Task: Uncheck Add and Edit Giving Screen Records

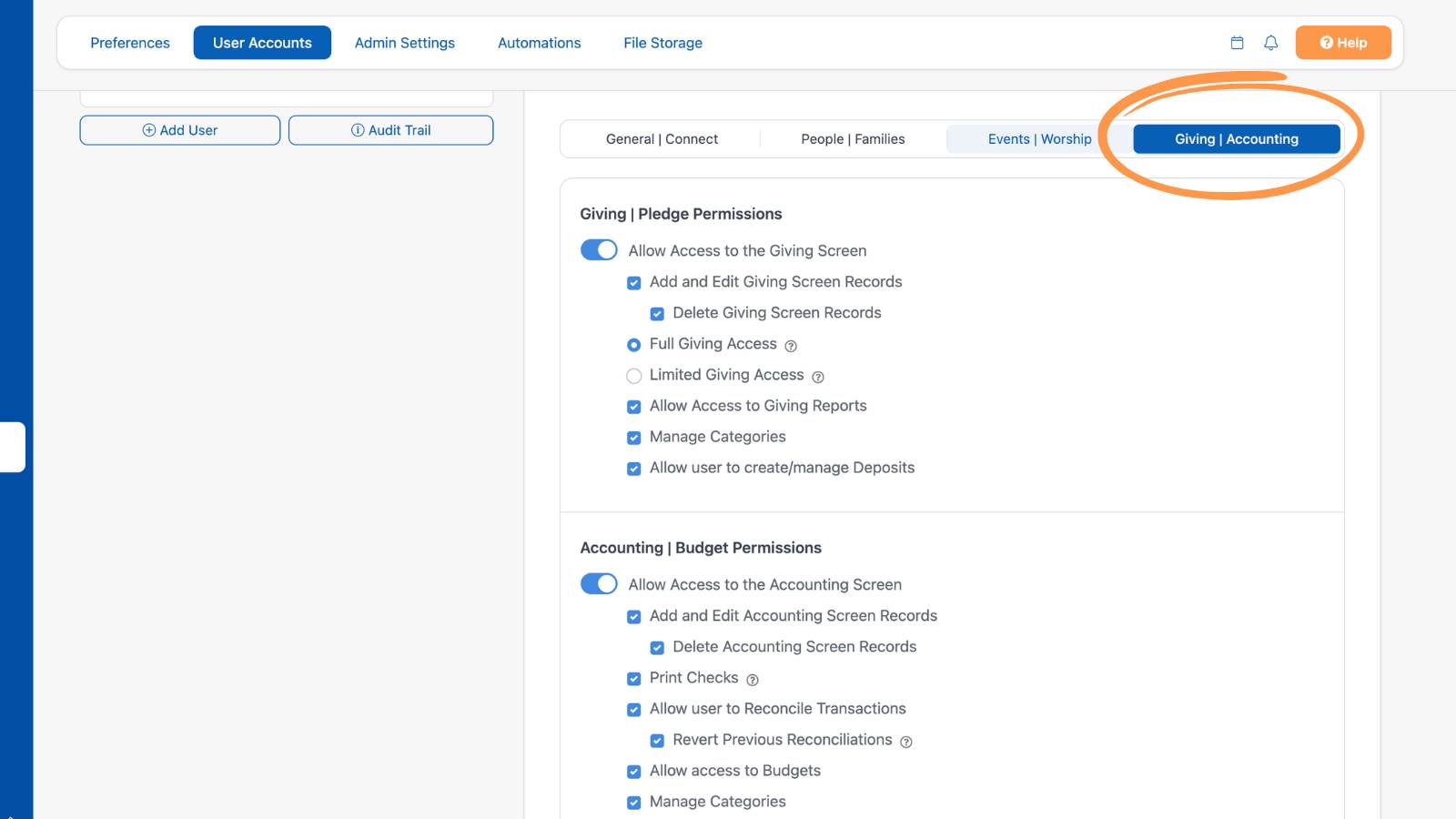Action: [x=634, y=283]
